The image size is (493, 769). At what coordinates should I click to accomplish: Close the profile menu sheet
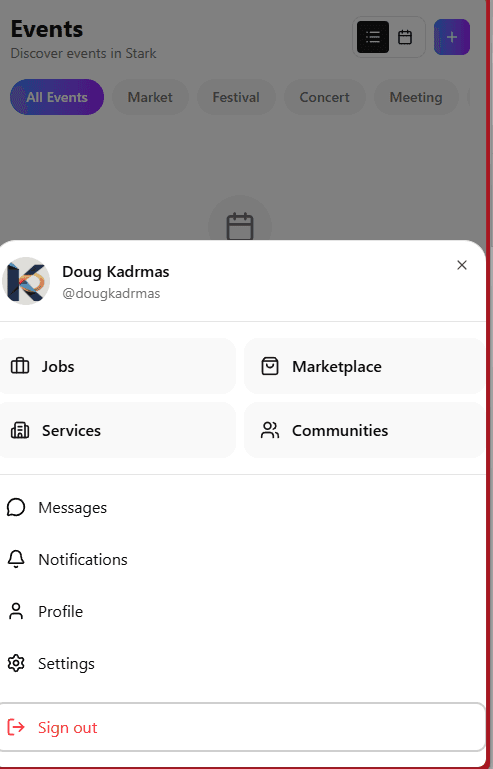462,265
